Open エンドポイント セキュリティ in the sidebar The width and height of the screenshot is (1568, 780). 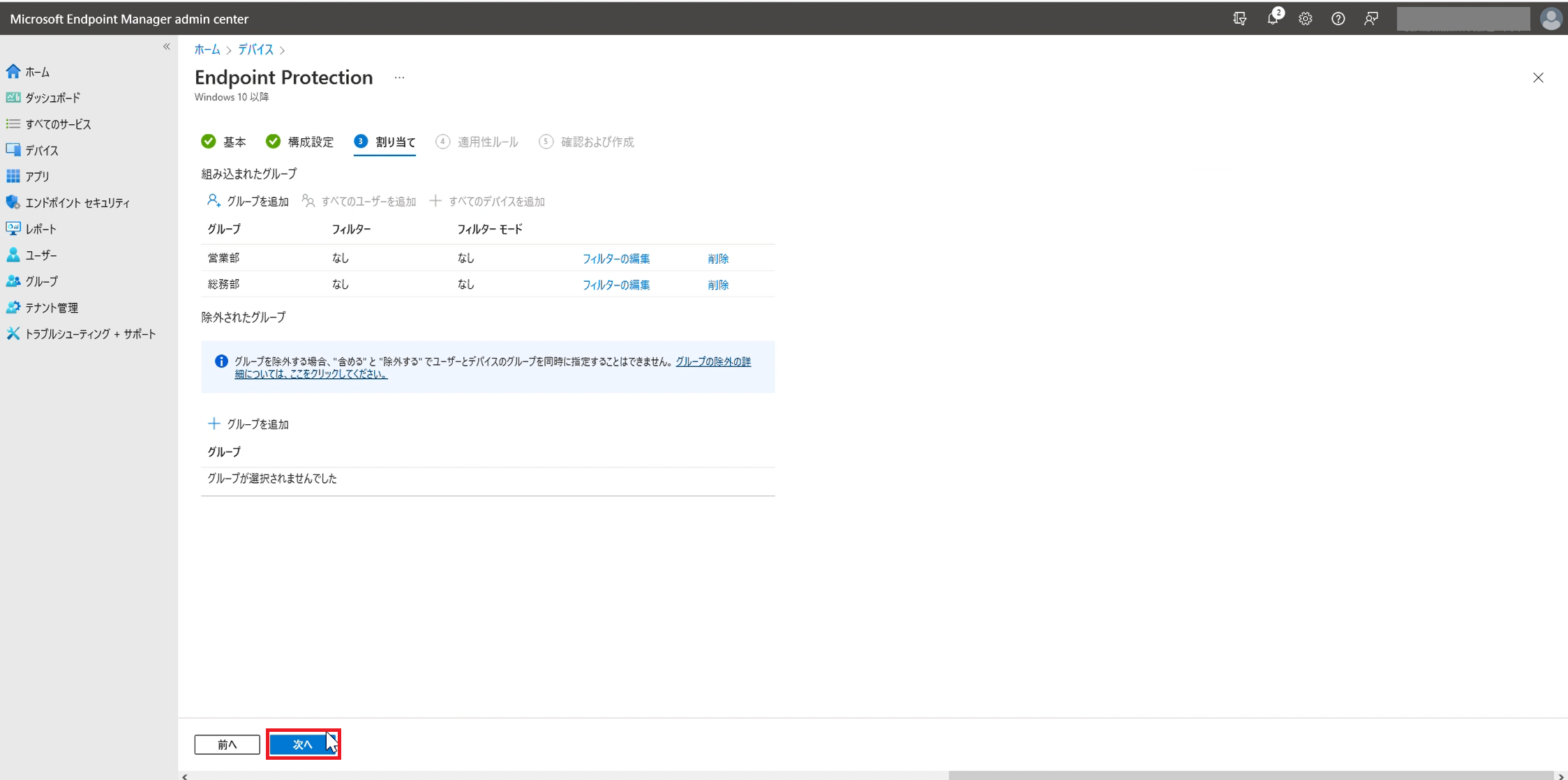68,203
